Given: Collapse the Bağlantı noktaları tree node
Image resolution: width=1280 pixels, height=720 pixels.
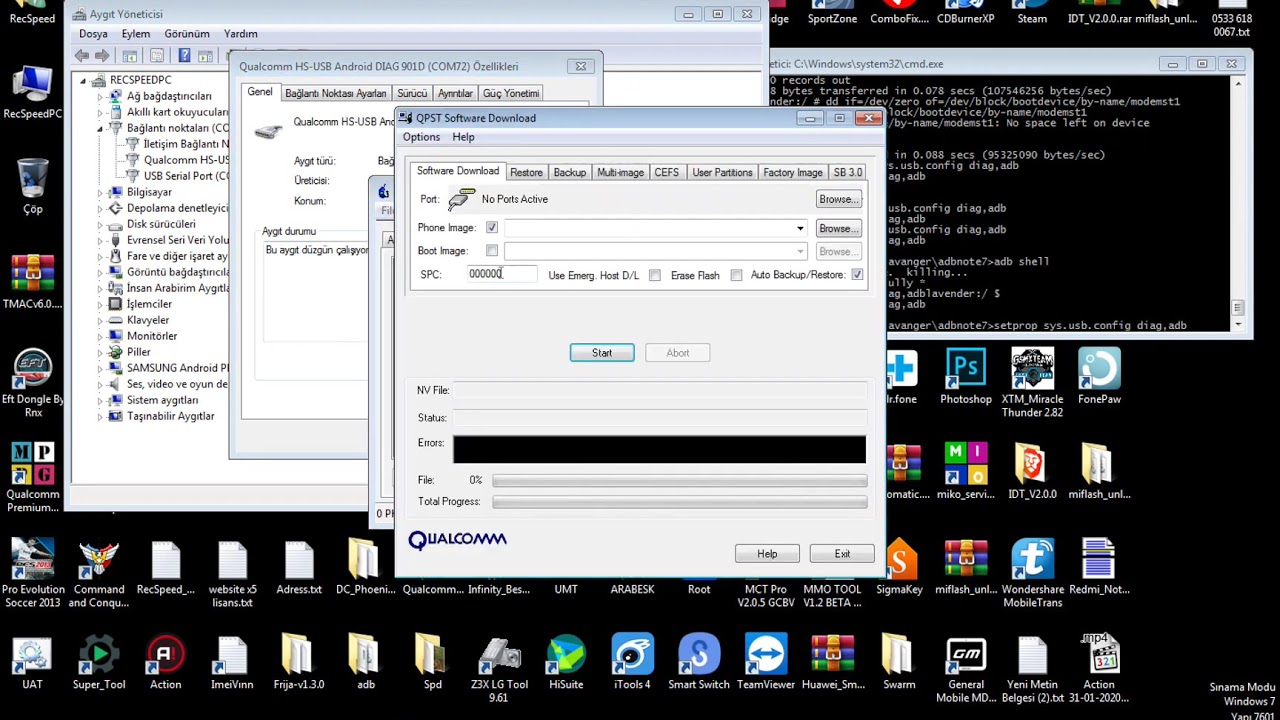Looking at the screenshot, I should [x=100, y=128].
